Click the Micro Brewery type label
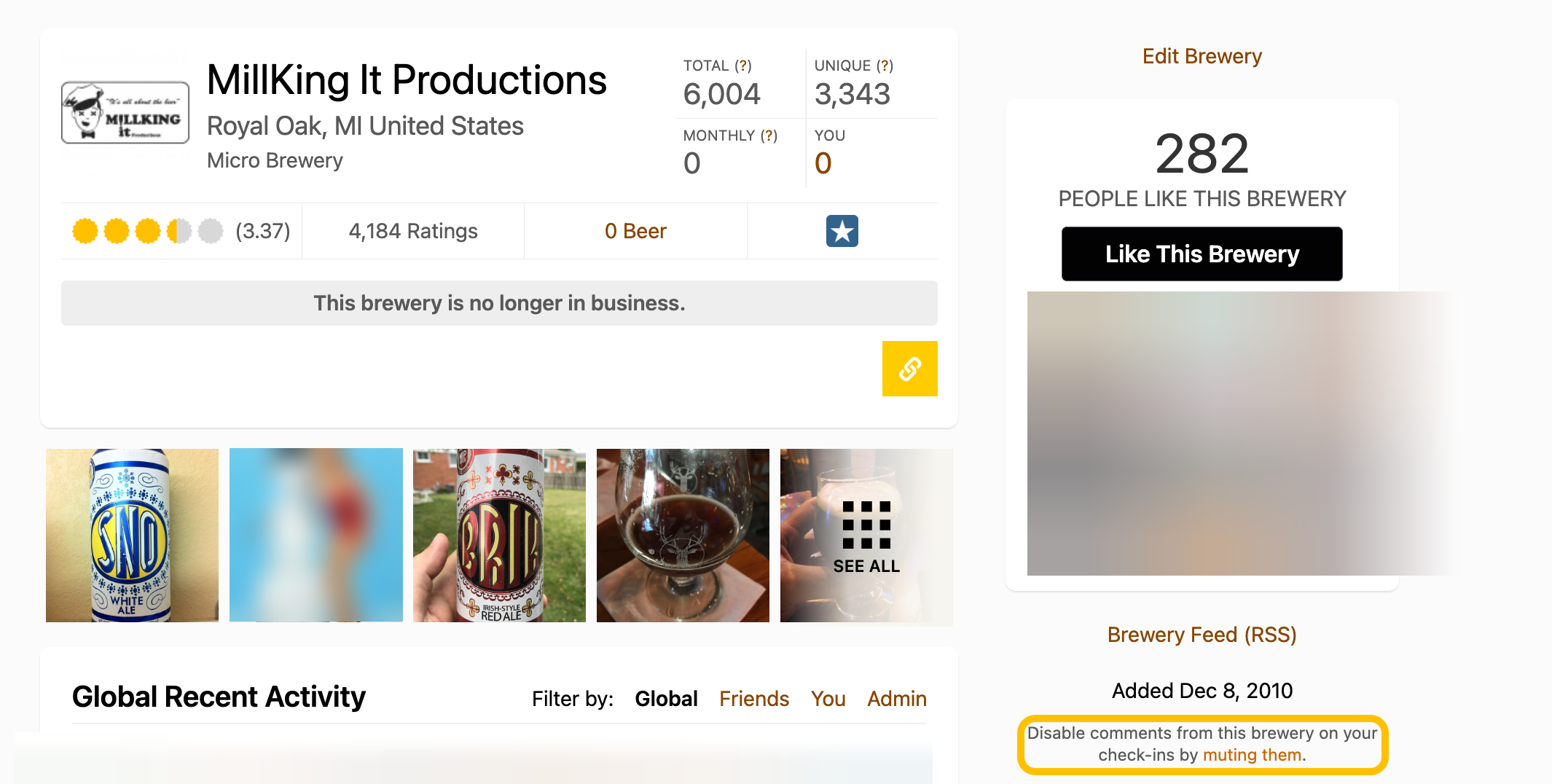This screenshot has width=1552, height=784. coord(275,160)
